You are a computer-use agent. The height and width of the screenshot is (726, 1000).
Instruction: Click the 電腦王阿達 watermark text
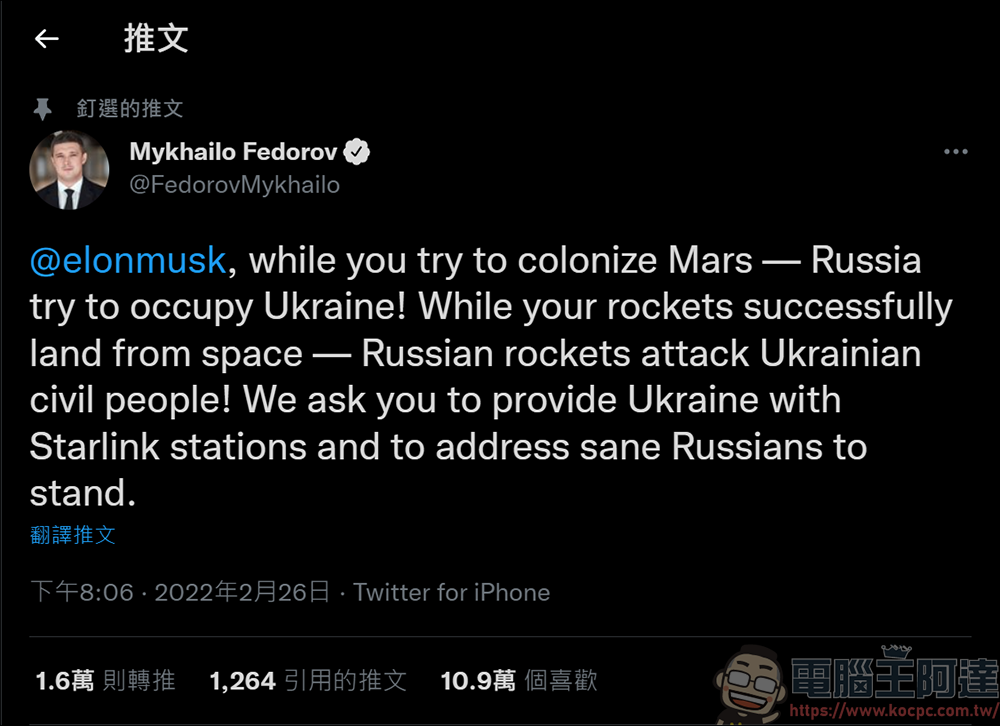[893, 678]
